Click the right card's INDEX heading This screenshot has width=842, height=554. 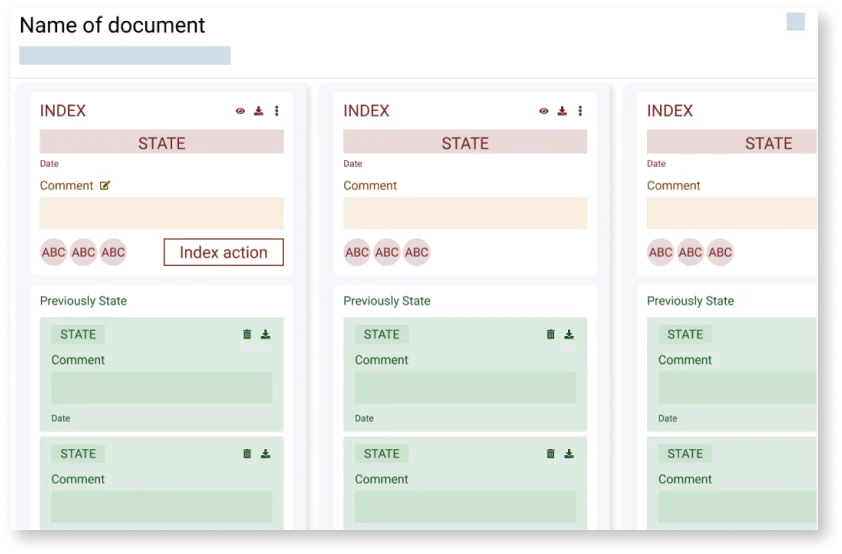(670, 111)
